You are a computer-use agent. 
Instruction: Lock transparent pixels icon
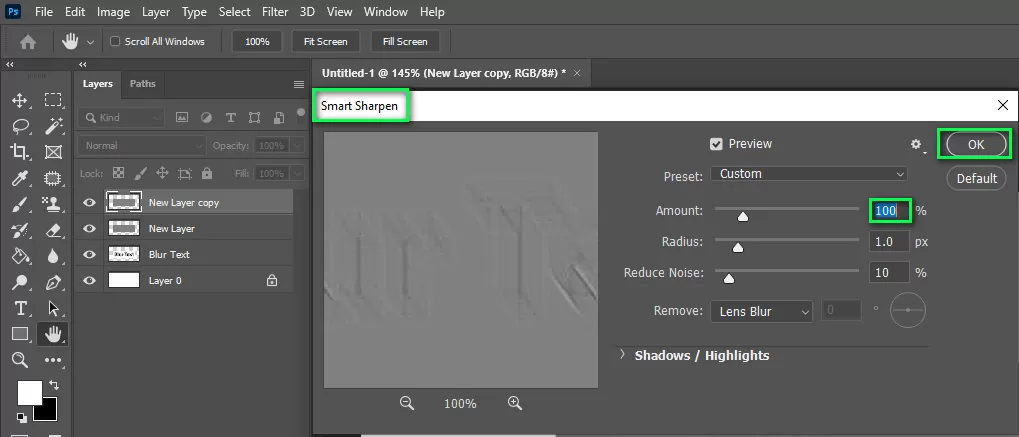[118, 173]
